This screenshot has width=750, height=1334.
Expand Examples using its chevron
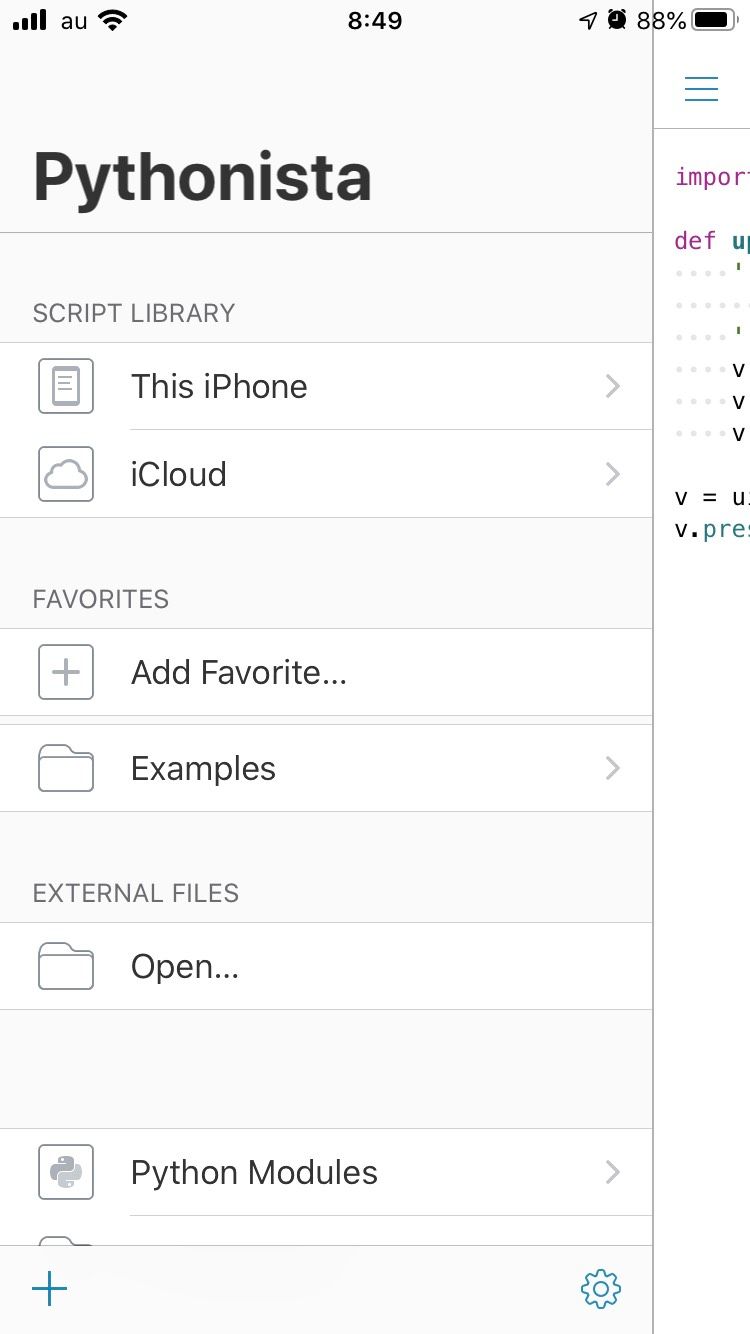[x=613, y=768]
